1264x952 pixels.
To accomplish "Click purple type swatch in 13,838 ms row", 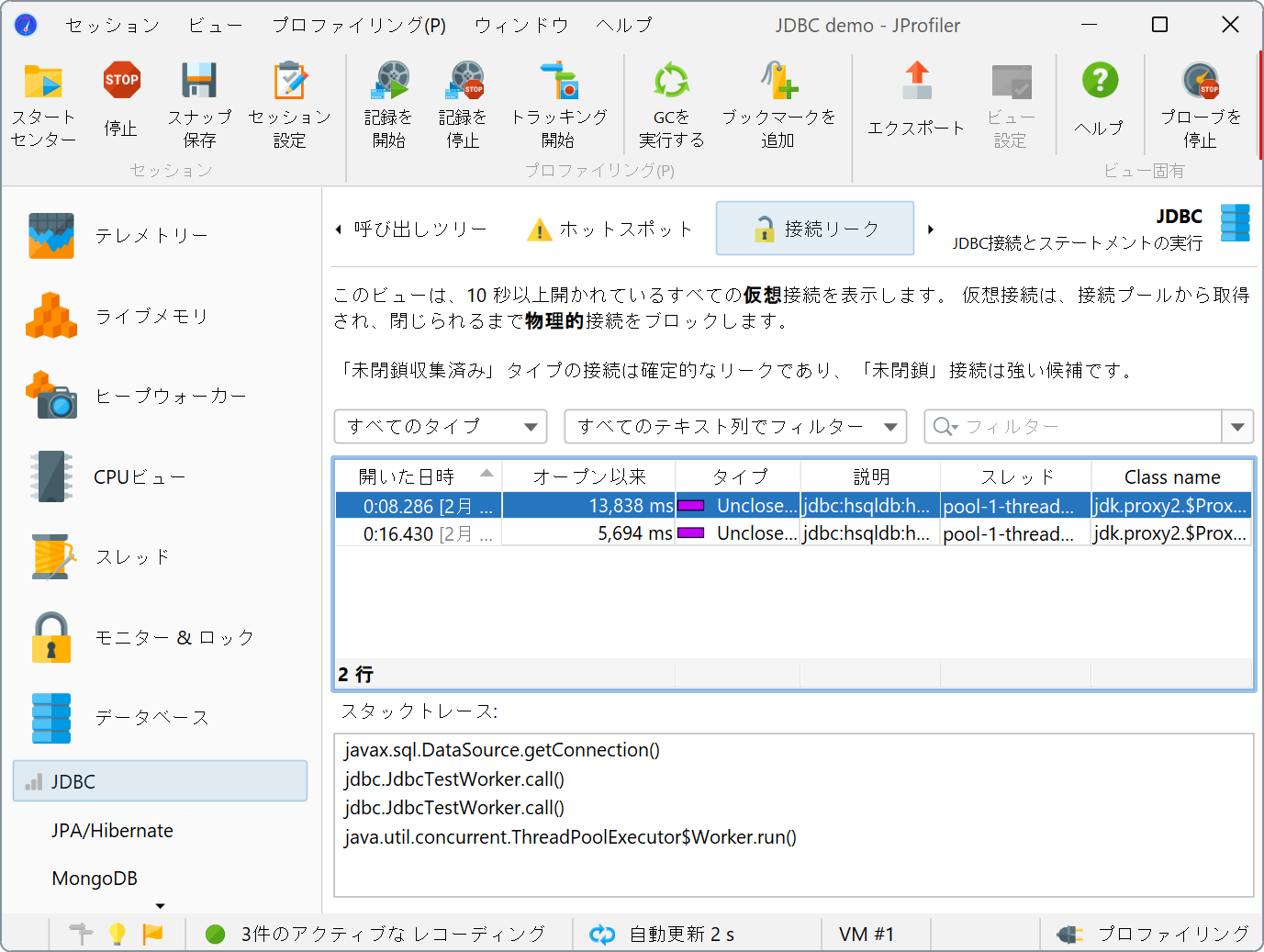I will pos(690,505).
